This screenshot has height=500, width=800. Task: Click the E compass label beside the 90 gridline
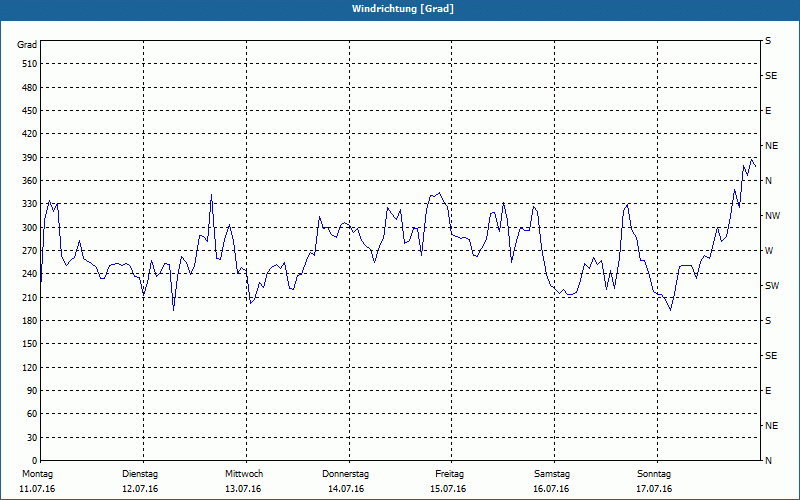pyautogui.click(x=768, y=391)
